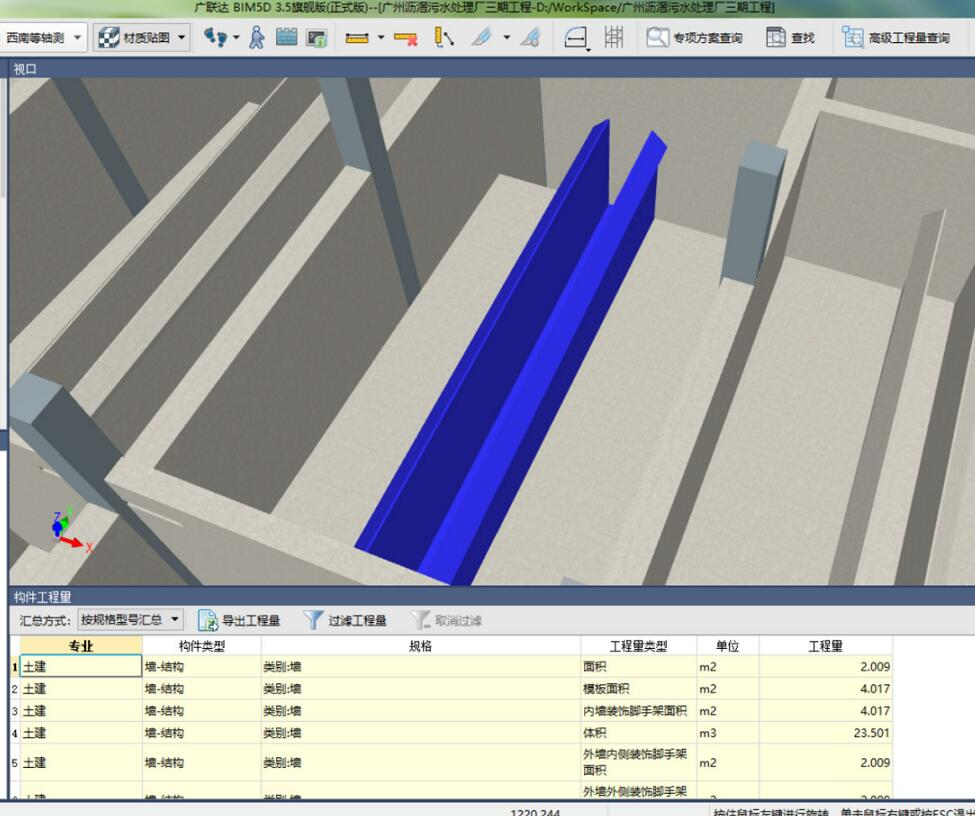
Task: Click the 墙-结构 cell in row 3
Action: [201, 711]
